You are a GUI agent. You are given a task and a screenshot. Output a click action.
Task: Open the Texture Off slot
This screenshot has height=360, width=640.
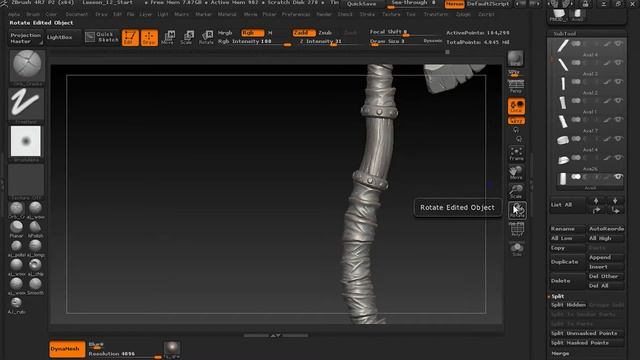(x=27, y=180)
